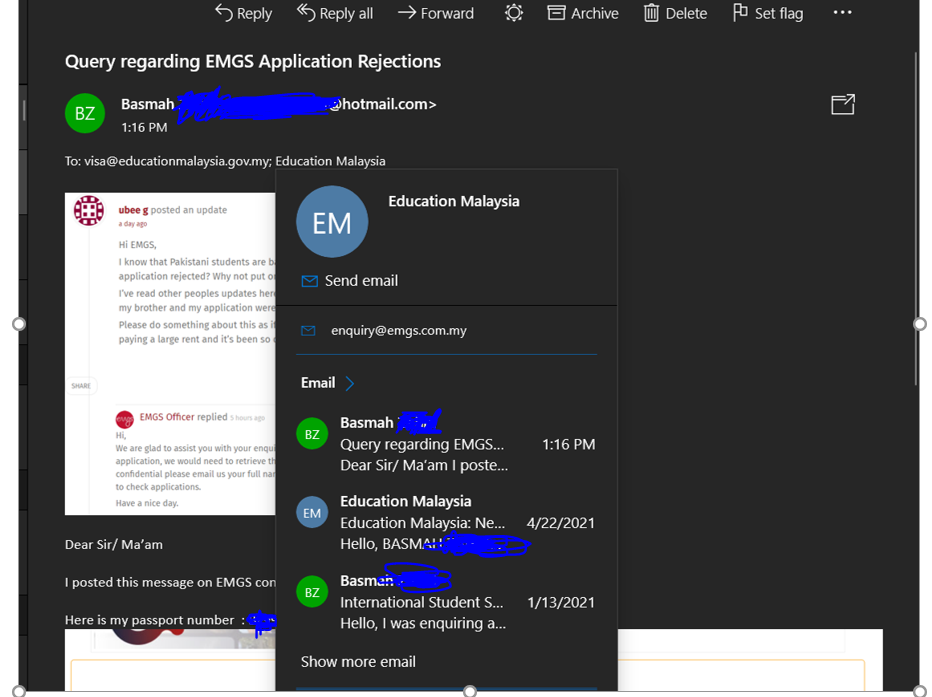Click Reply all in toolbar
This screenshot has width=932, height=697.
tap(335, 13)
